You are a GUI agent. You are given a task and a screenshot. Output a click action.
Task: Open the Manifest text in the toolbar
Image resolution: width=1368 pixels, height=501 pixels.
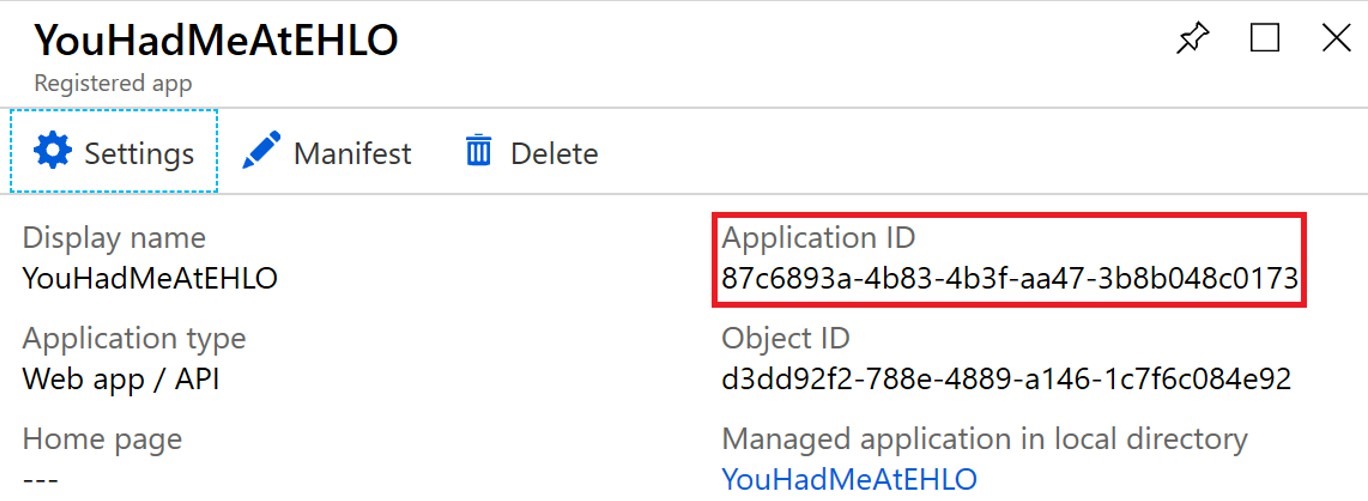click(352, 153)
